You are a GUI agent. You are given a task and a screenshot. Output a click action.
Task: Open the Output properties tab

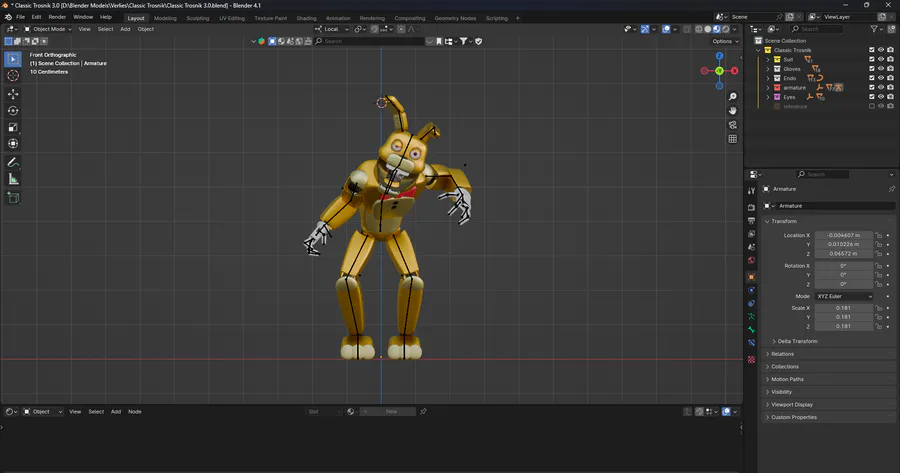point(751,220)
